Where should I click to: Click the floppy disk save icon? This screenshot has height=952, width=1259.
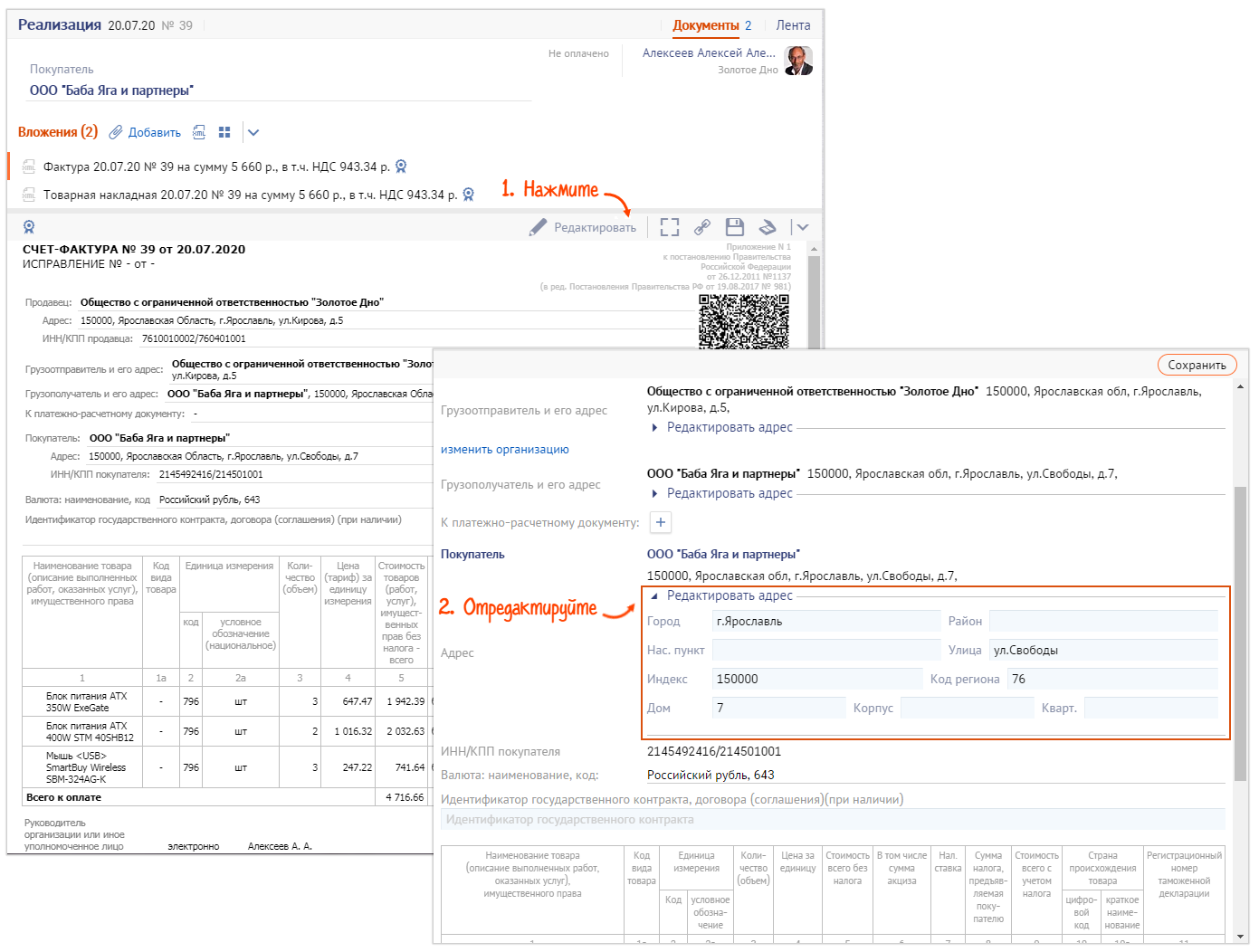click(734, 227)
